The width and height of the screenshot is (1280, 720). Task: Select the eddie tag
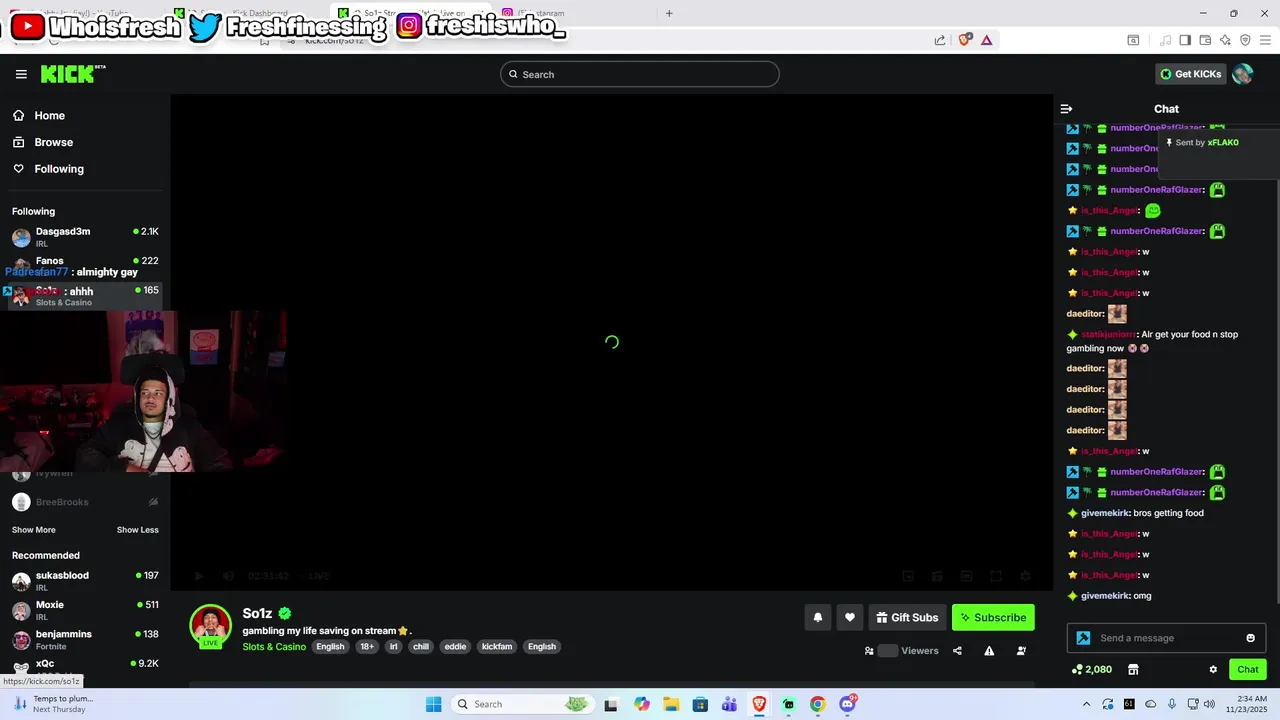coord(455,647)
